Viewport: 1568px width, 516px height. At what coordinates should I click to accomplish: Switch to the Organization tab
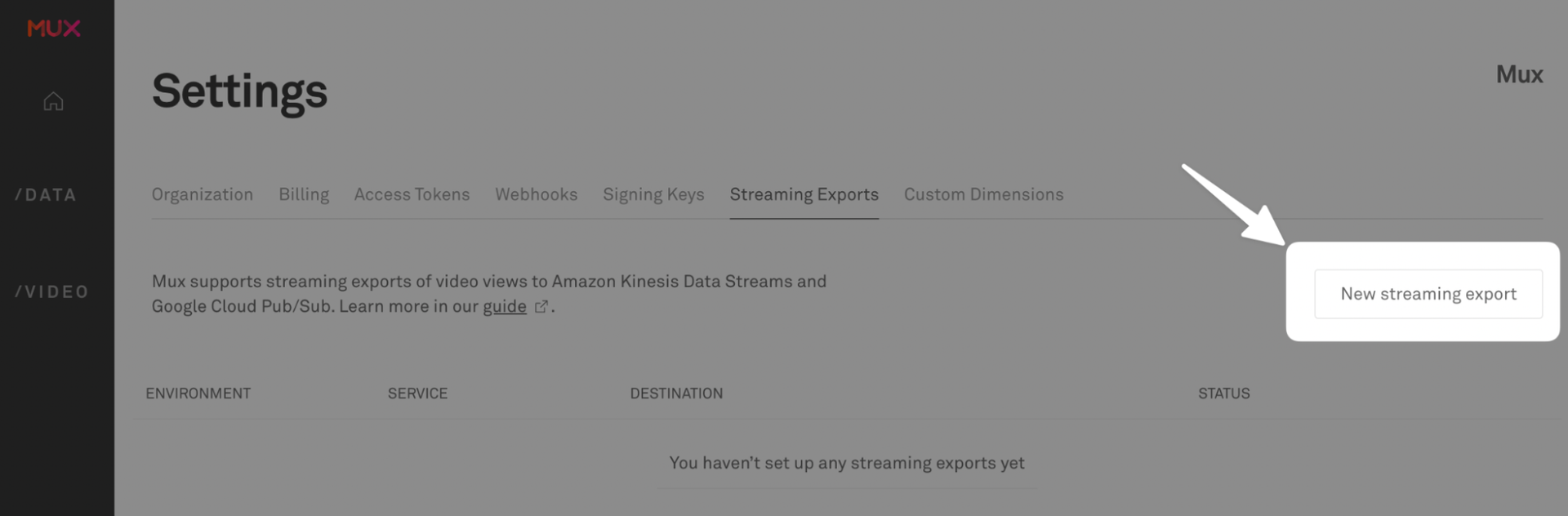point(202,194)
